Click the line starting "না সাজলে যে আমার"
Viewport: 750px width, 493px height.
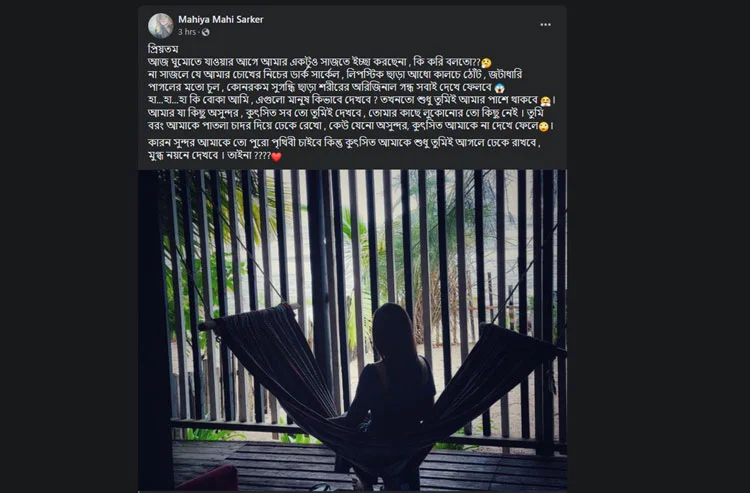click(335, 75)
